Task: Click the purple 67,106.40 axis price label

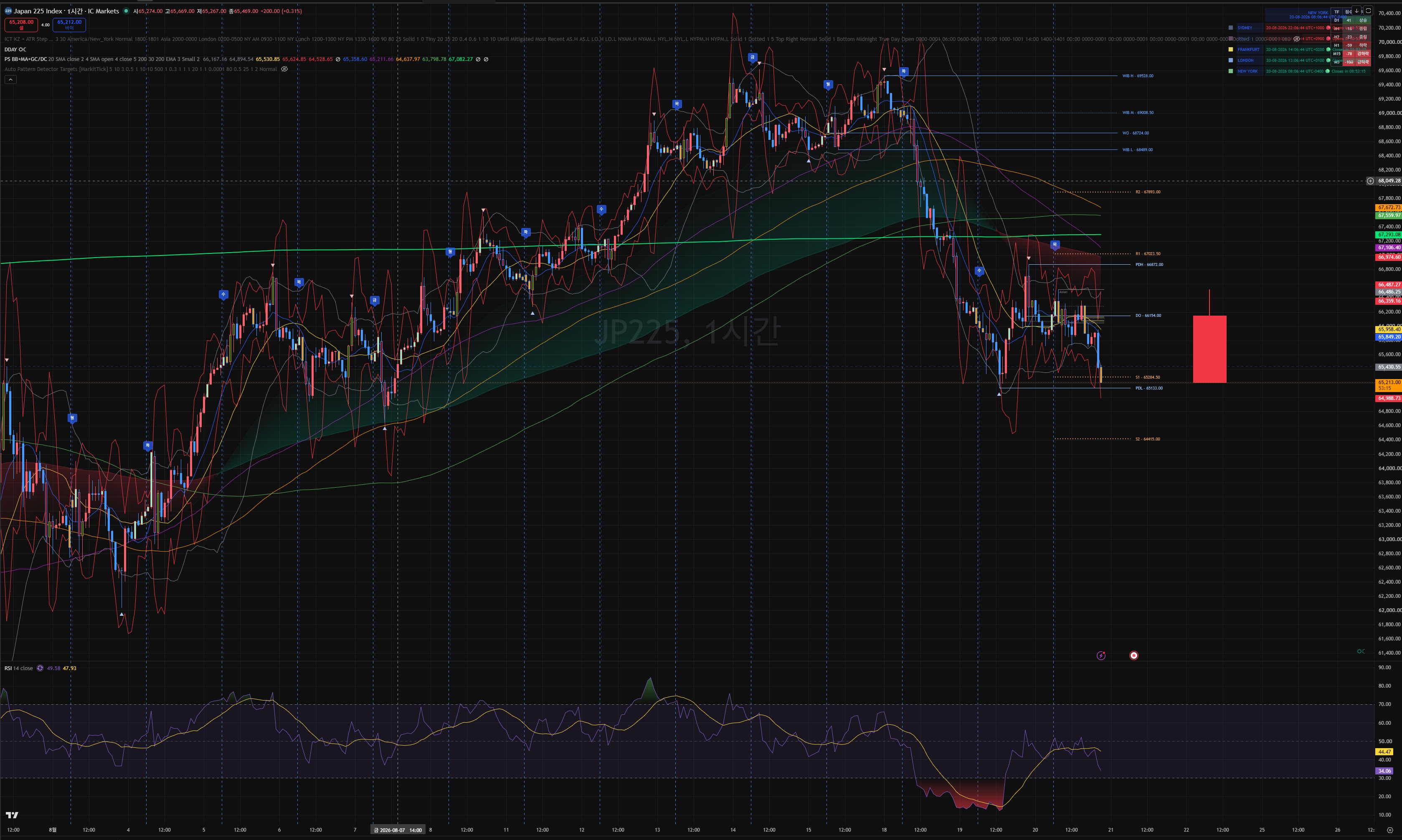Action: pyautogui.click(x=1388, y=247)
